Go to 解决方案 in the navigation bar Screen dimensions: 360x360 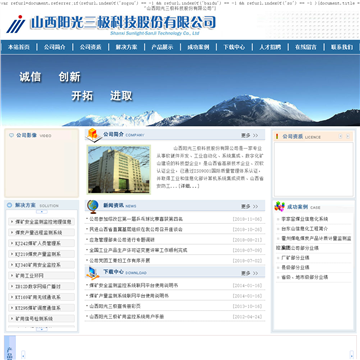click(x=126, y=47)
